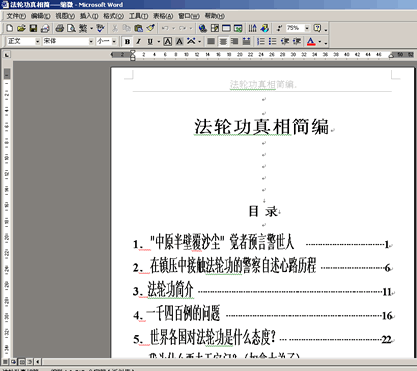Click the Format Painter brush icon
The width and height of the screenshot is (417, 371).
151,28
